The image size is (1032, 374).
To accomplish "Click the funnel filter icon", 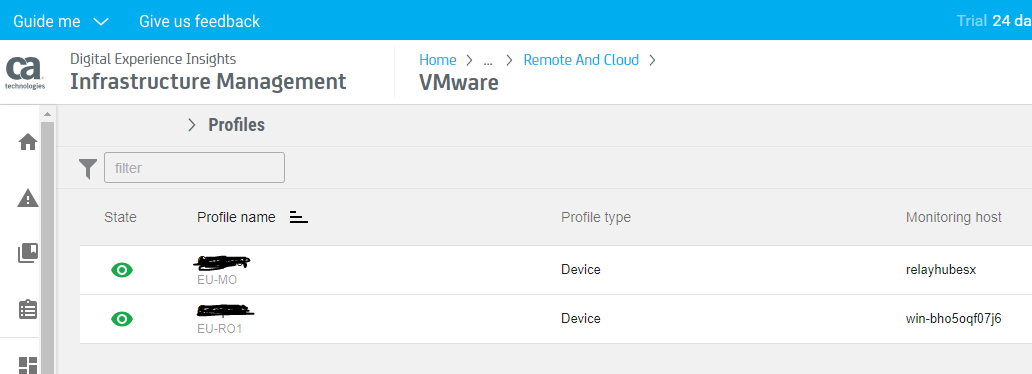I will [88, 169].
